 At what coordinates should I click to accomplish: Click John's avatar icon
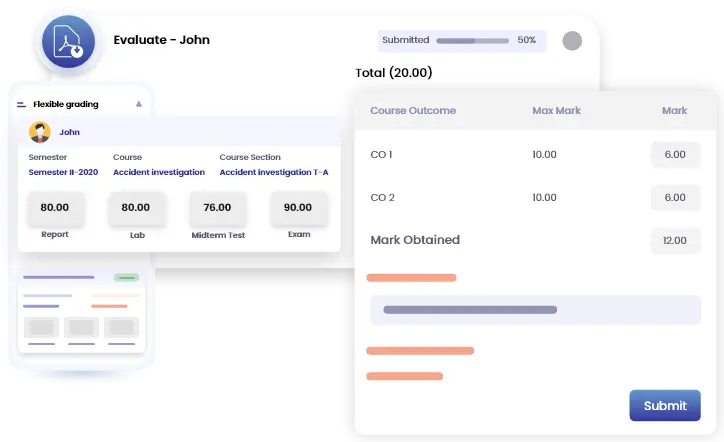pyautogui.click(x=40, y=132)
